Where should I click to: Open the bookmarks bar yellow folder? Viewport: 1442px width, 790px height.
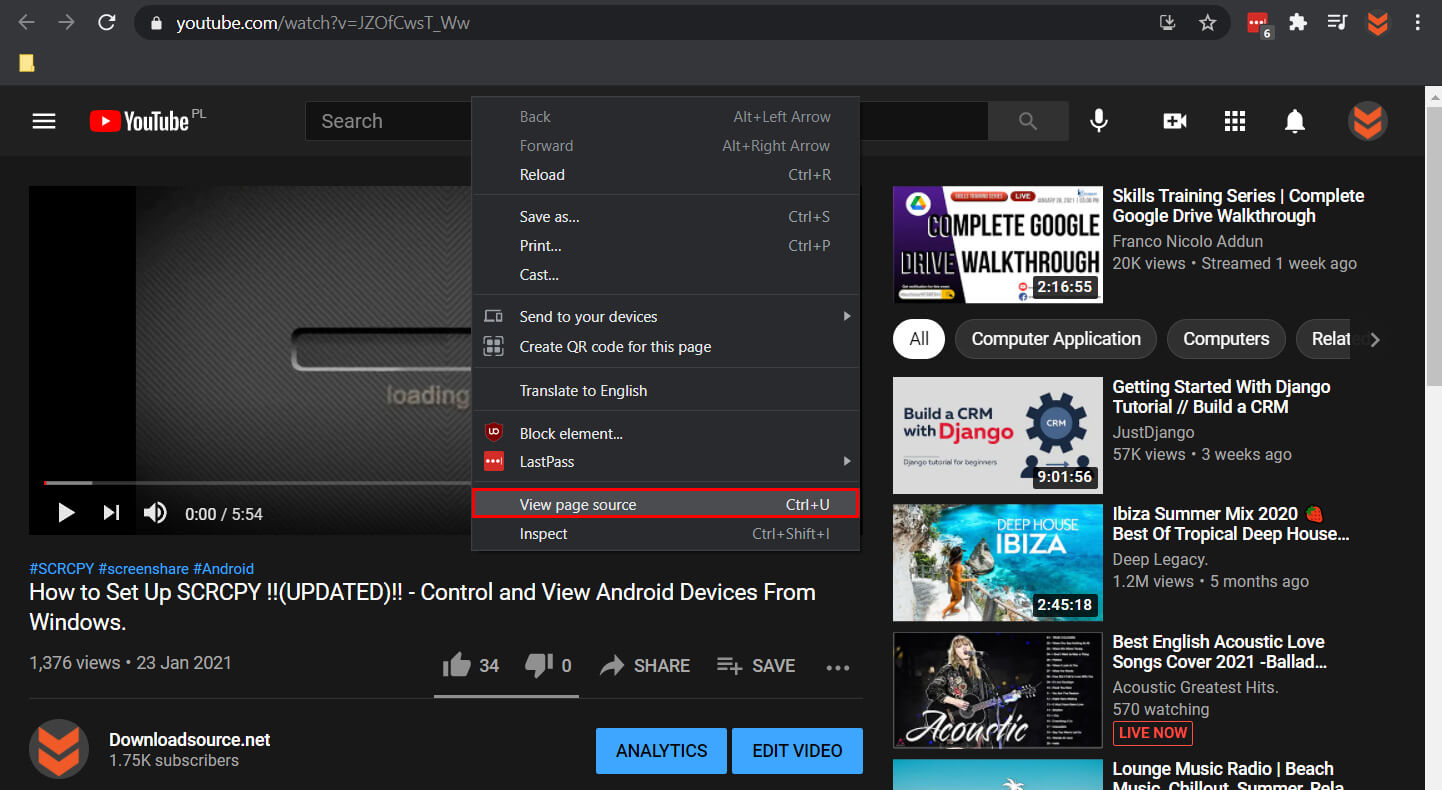pyautogui.click(x=27, y=63)
